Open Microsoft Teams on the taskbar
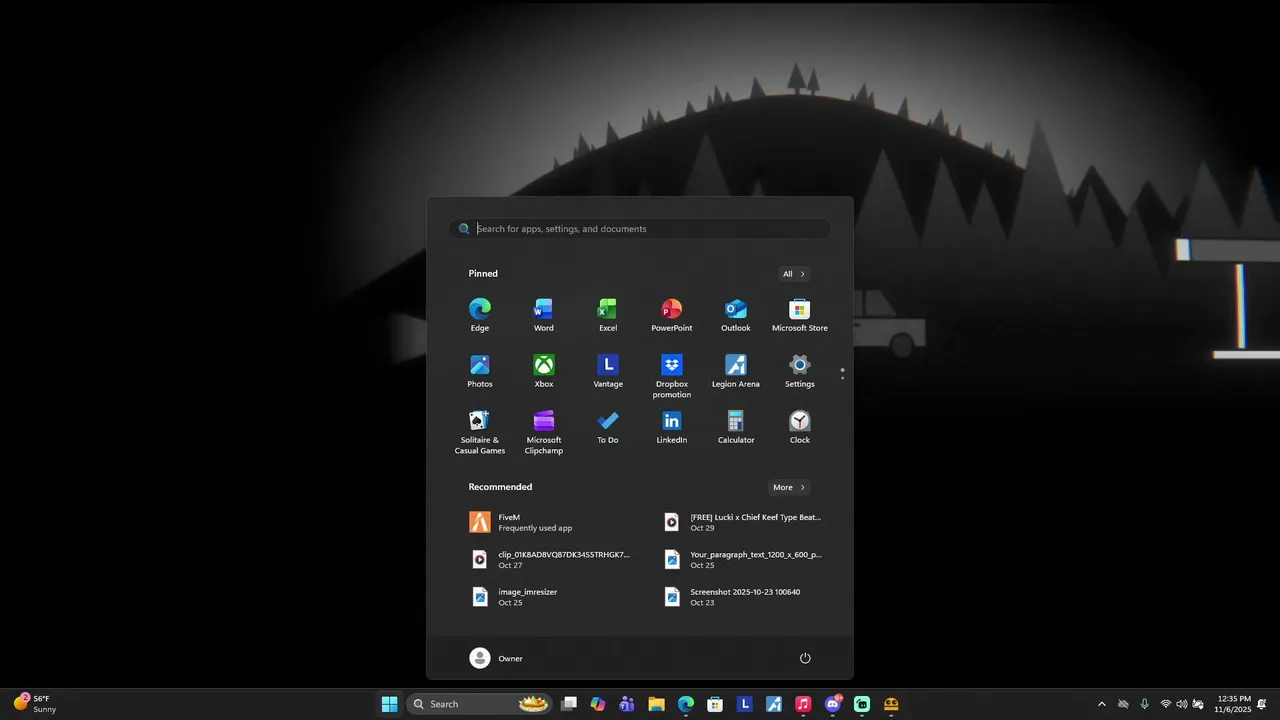This screenshot has width=1280, height=720. (627, 704)
